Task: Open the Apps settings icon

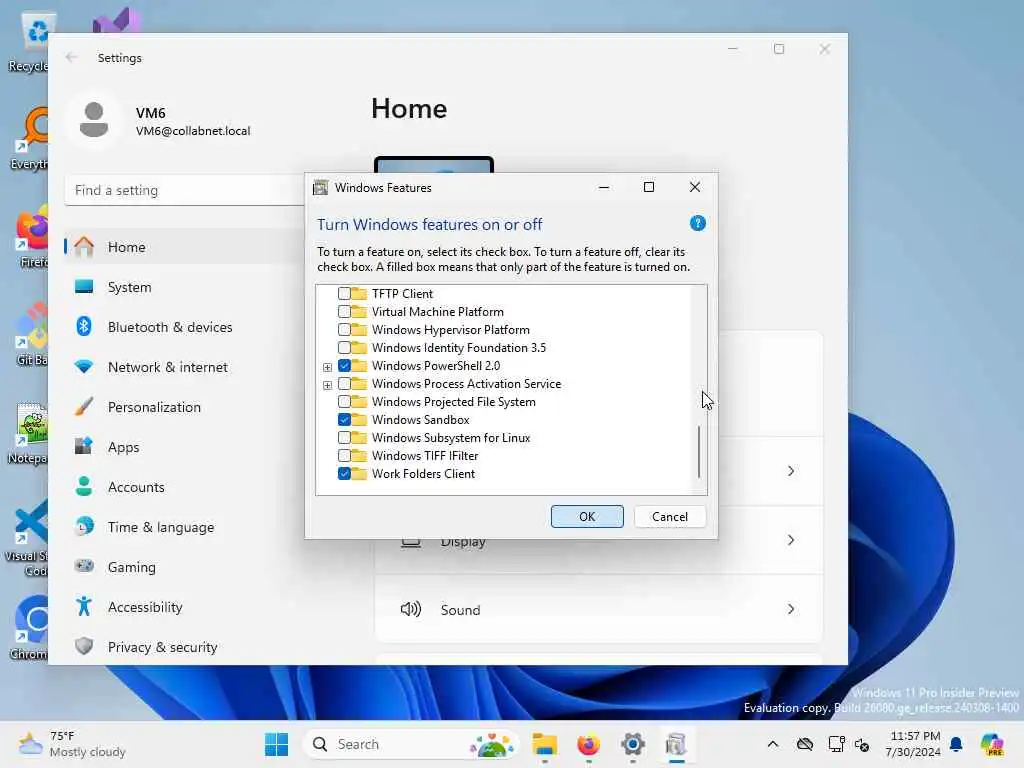Action: pyautogui.click(x=84, y=447)
